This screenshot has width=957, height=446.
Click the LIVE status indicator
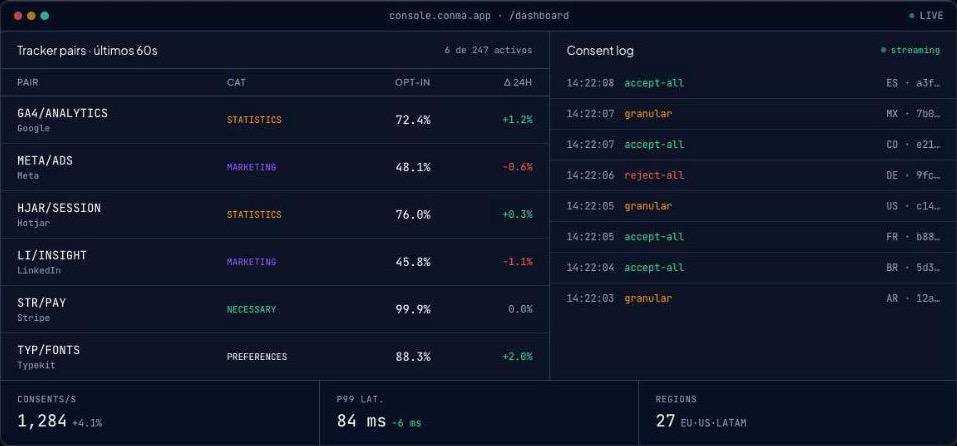click(926, 16)
